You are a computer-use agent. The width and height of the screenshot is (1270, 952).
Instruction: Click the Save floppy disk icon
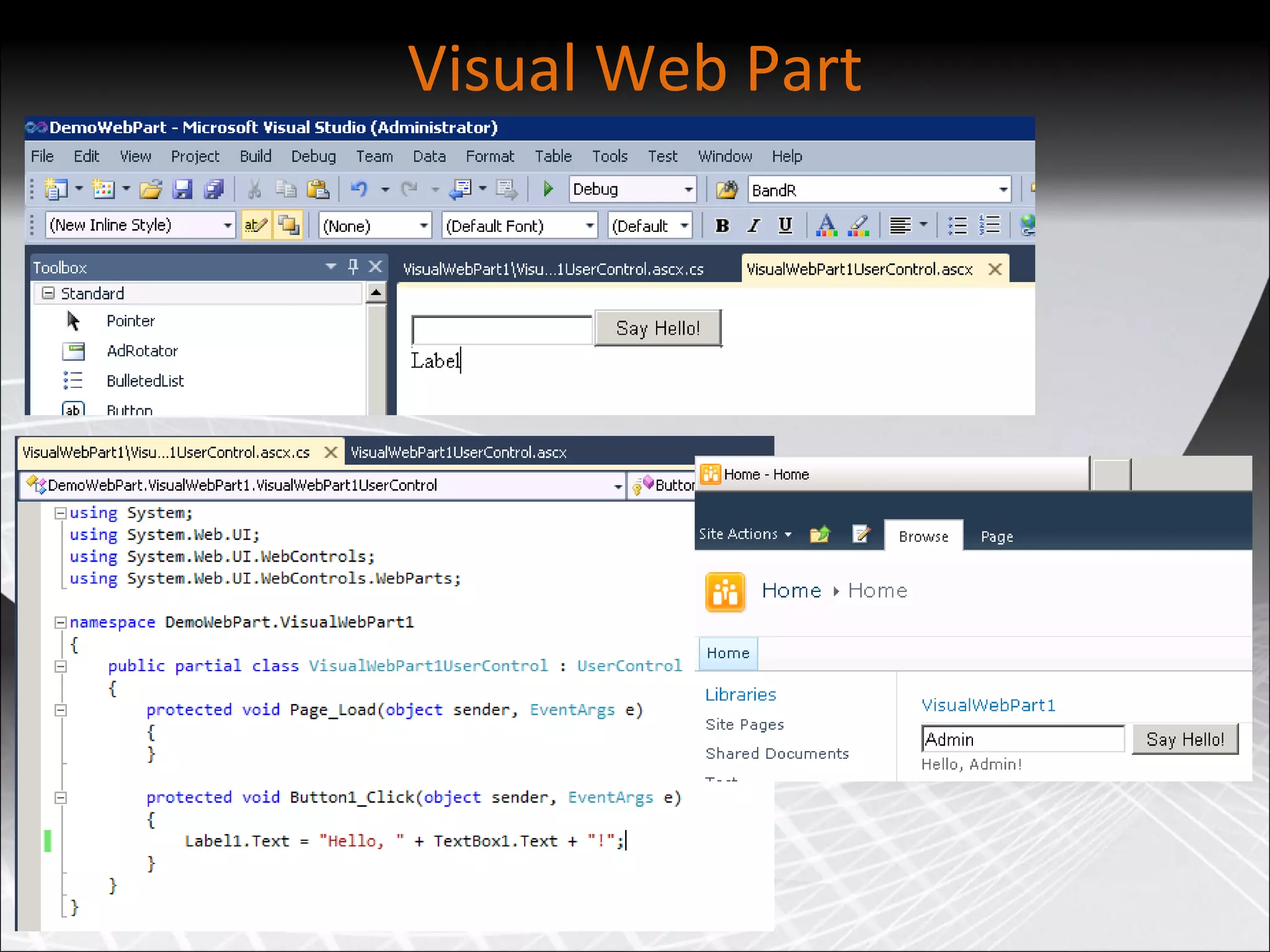coord(182,189)
